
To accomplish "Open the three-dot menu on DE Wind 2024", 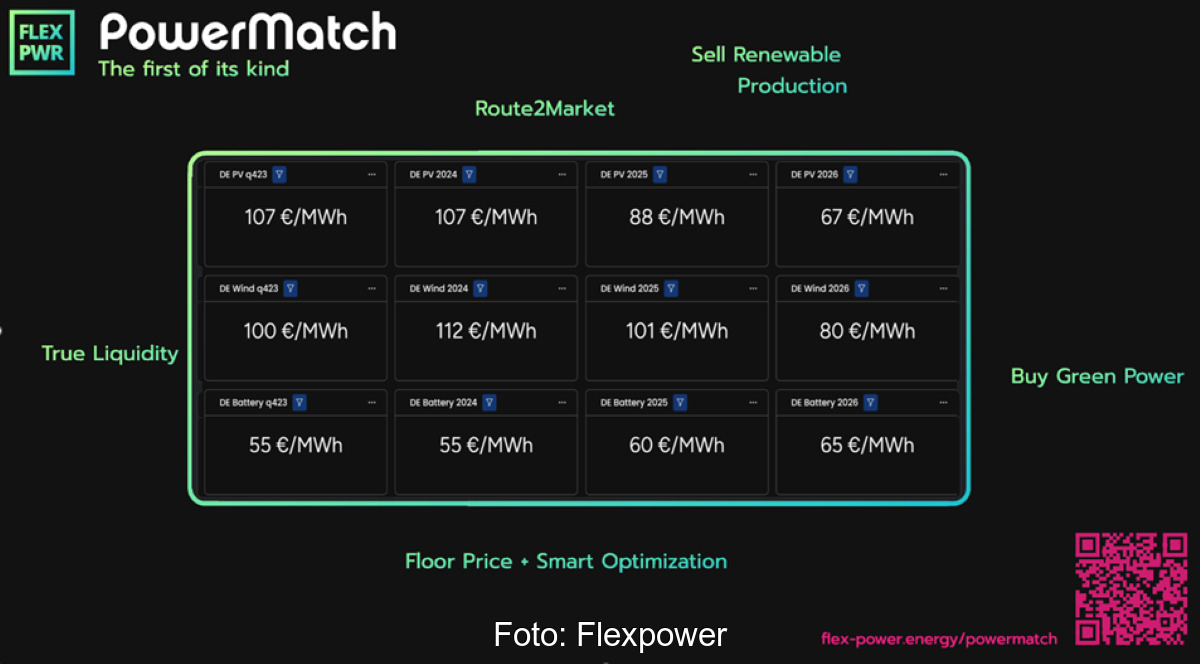I will pyautogui.click(x=562, y=288).
